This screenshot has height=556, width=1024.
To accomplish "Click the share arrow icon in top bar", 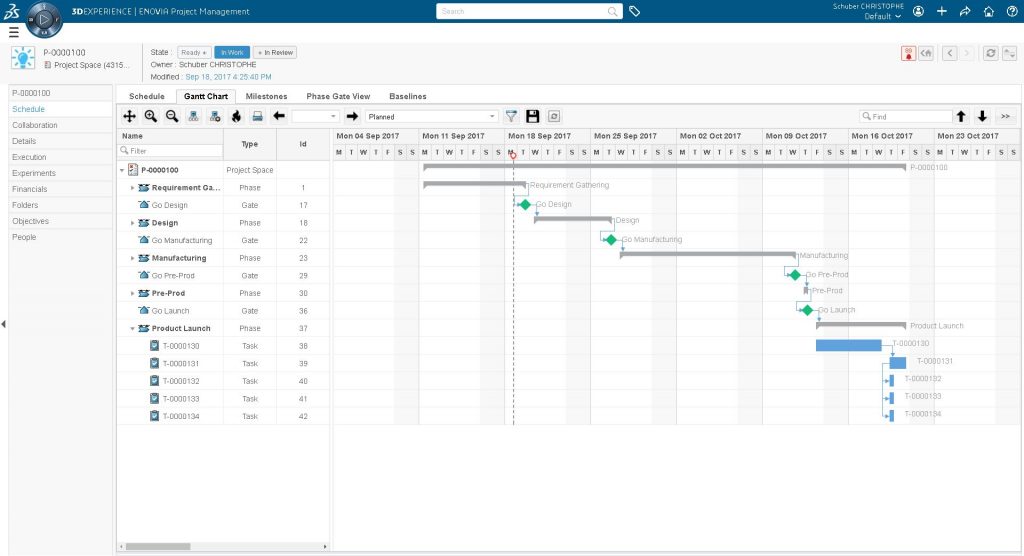I will 965,11.
